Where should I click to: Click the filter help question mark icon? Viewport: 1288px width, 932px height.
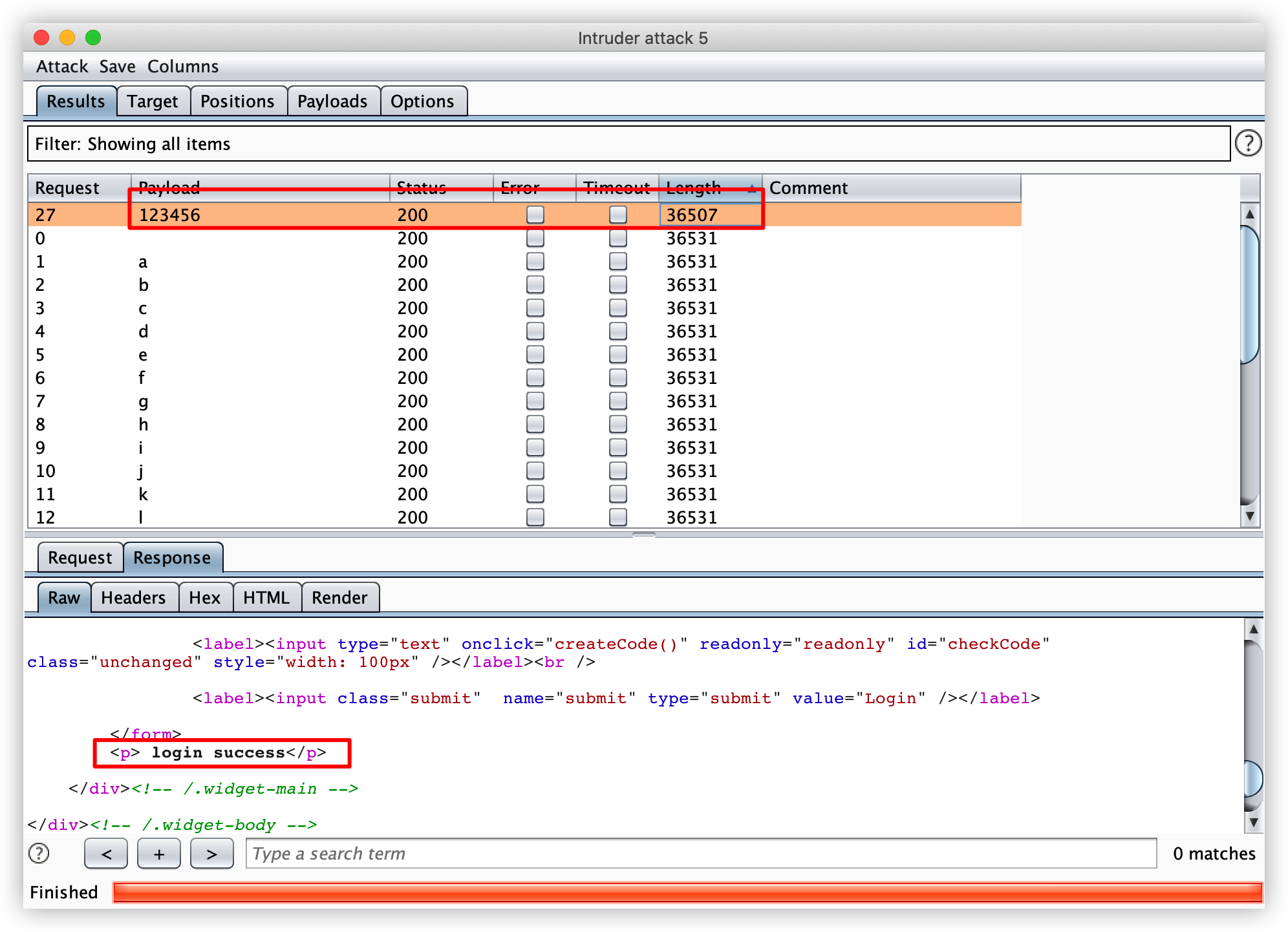tap(1248, 143)
